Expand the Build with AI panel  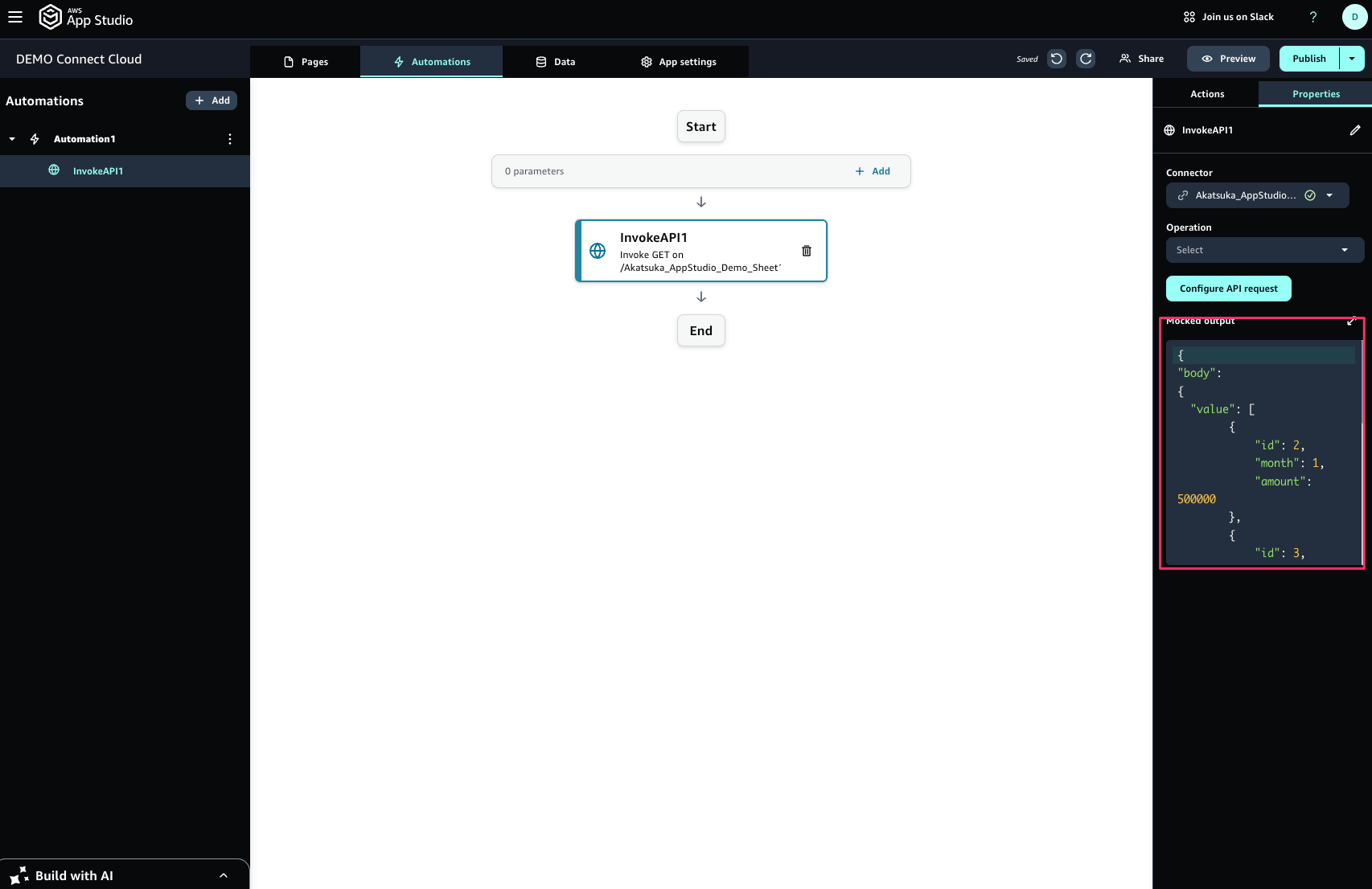click(224, 875)
